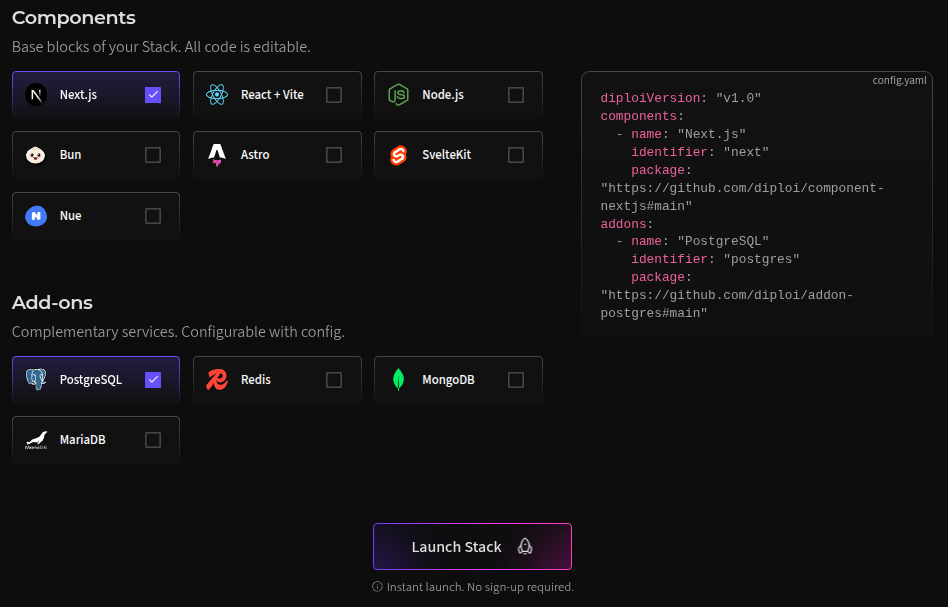Viewport: 948px width, 607px height.
Task: Click the Next.js logo icon
Action: 36,95
